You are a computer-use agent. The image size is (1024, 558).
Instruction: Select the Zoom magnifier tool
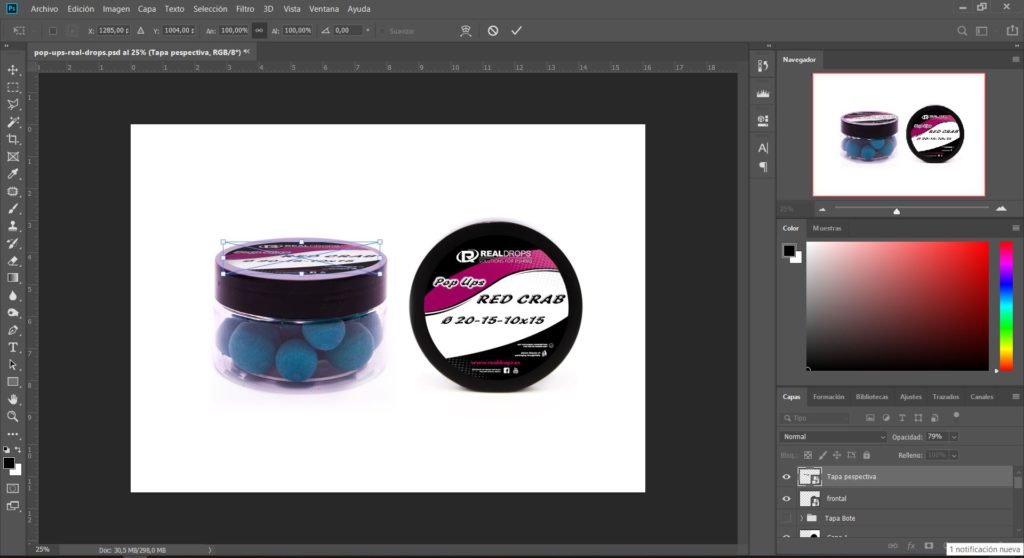tap(12, 416)
